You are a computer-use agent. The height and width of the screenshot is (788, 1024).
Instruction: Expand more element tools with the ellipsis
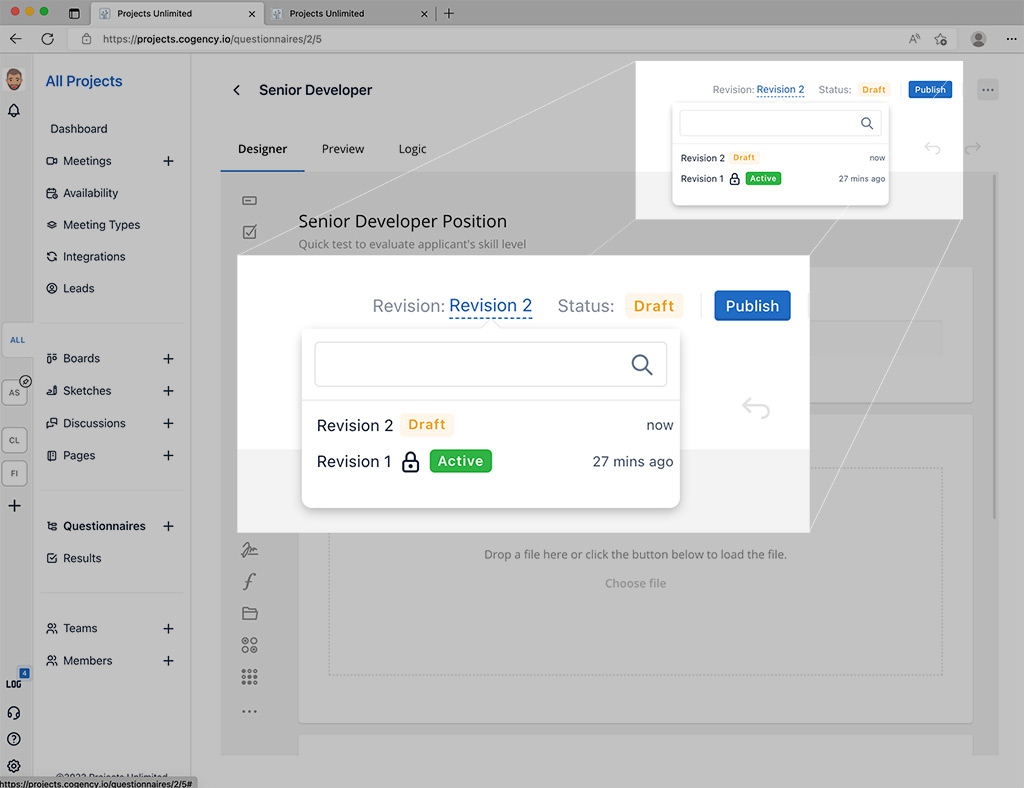(x=249, y=711)
